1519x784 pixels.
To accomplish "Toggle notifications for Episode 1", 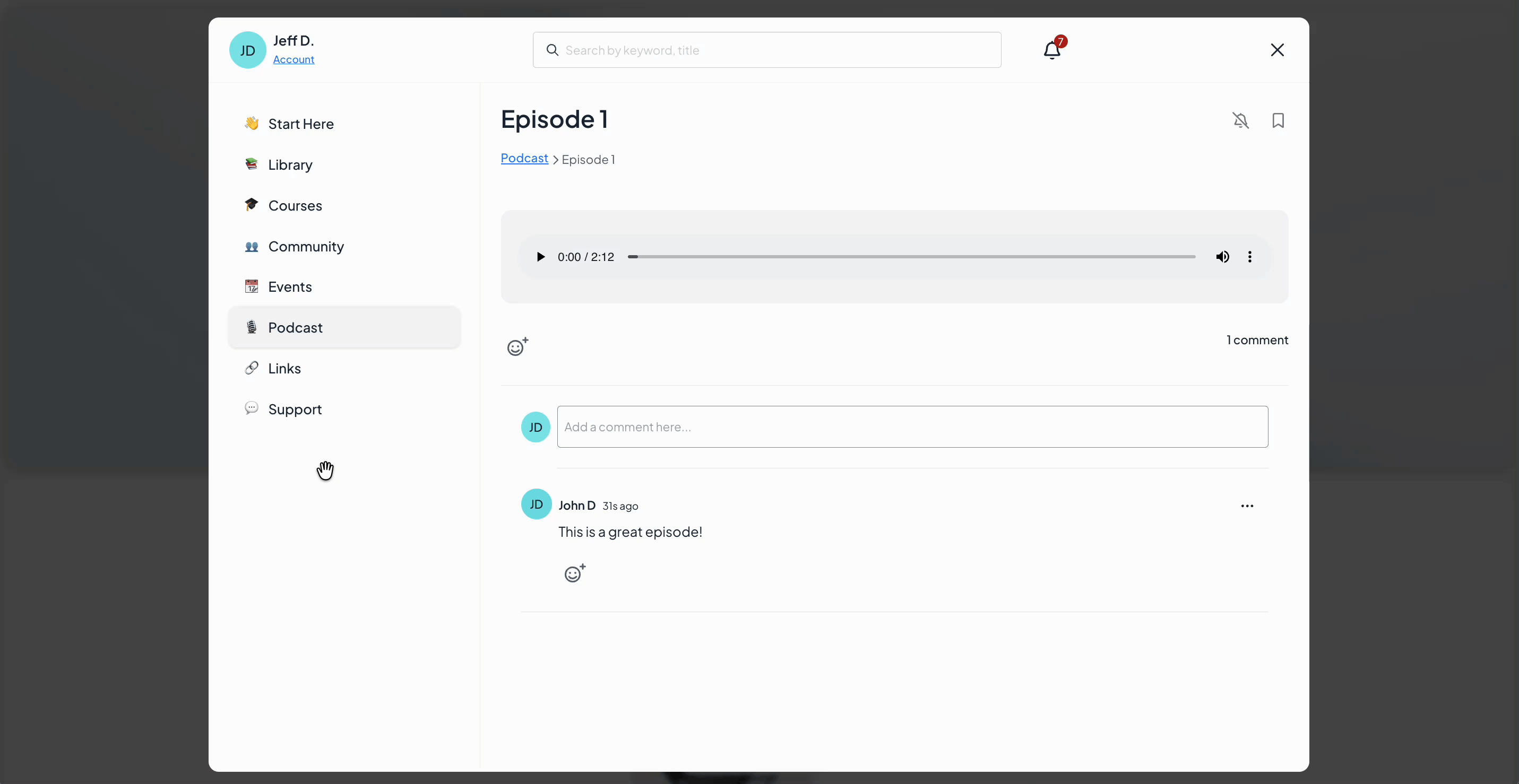I will pyautogui.click(x=1241, y=120).
